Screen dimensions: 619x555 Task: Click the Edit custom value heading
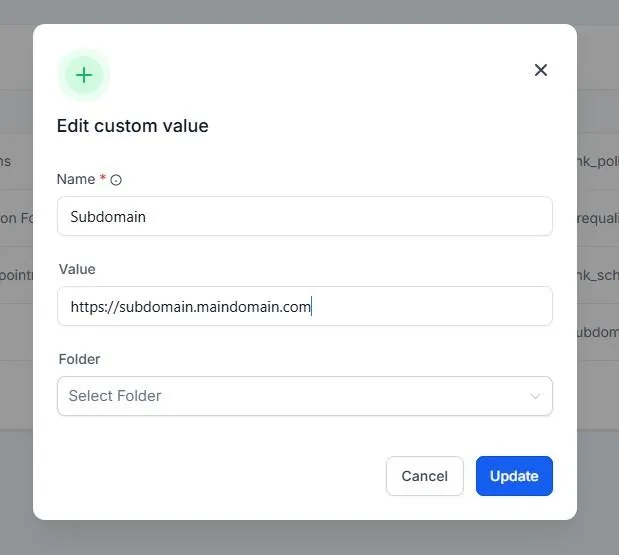[x=133, y=126]
